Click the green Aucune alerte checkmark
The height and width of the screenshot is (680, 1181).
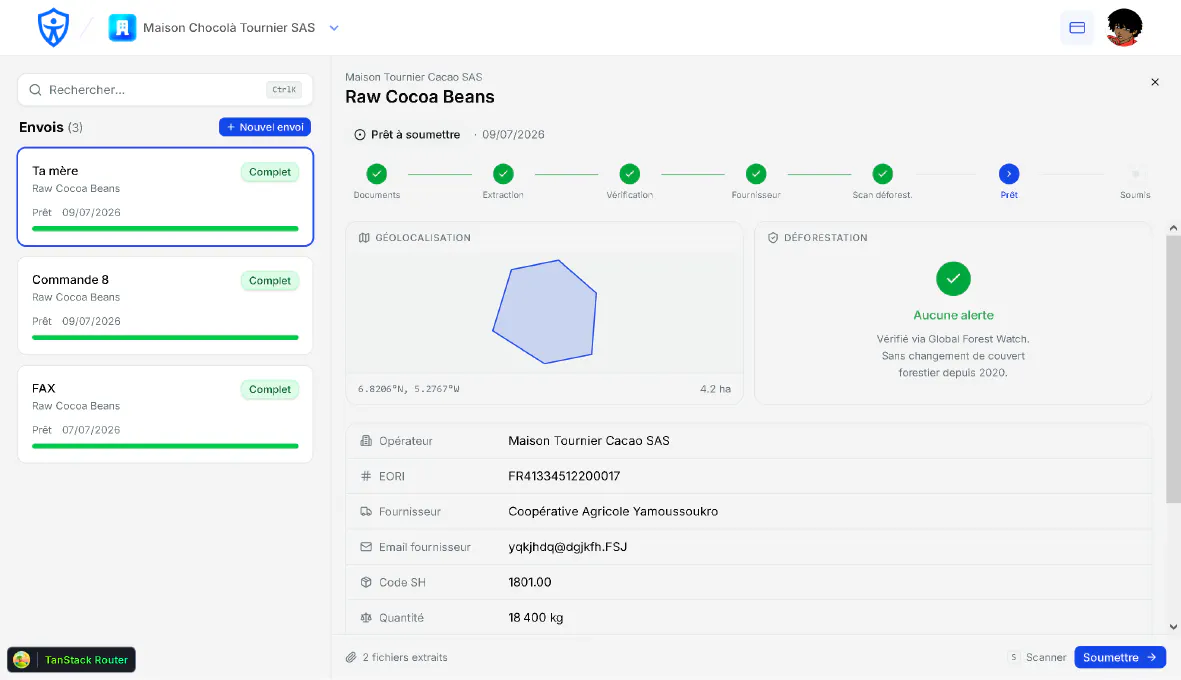click(x=954, y=279)
